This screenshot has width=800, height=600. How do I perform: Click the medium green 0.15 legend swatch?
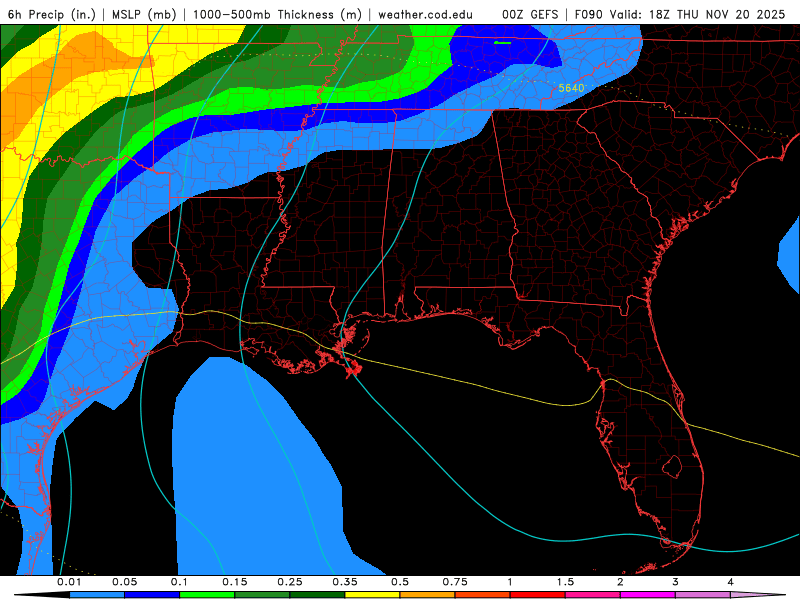pos(262,595)
